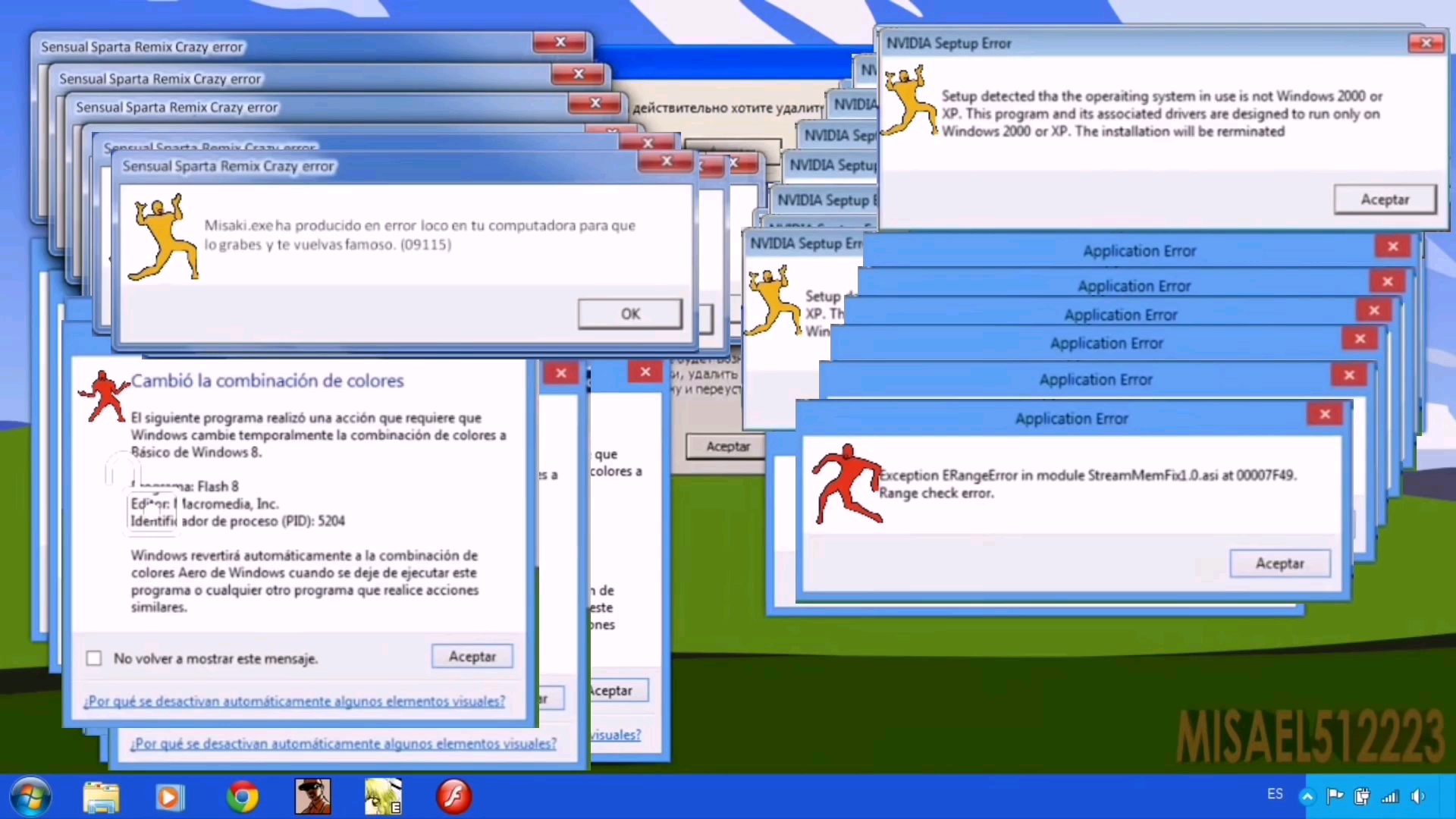
Task: Close the frontmost Sensual Sparta Remix Crazy error
Action: pyautogui.click(x=666, y=162)
